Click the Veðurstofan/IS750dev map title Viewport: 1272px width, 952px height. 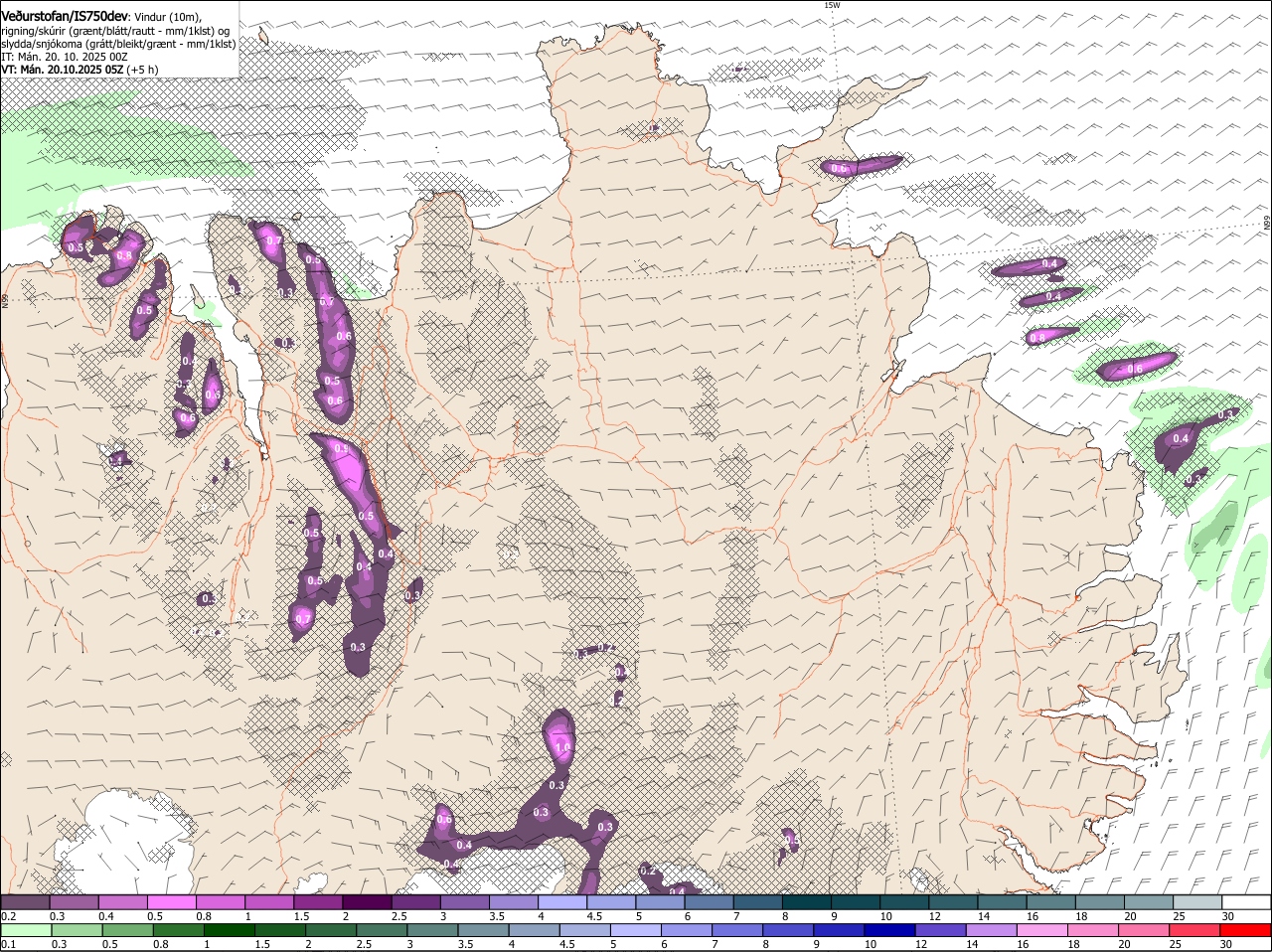(65, 16)
